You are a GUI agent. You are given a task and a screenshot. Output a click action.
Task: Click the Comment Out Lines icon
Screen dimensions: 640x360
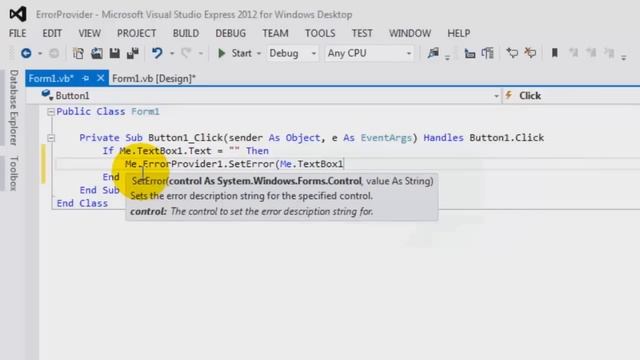coord(512,53)
